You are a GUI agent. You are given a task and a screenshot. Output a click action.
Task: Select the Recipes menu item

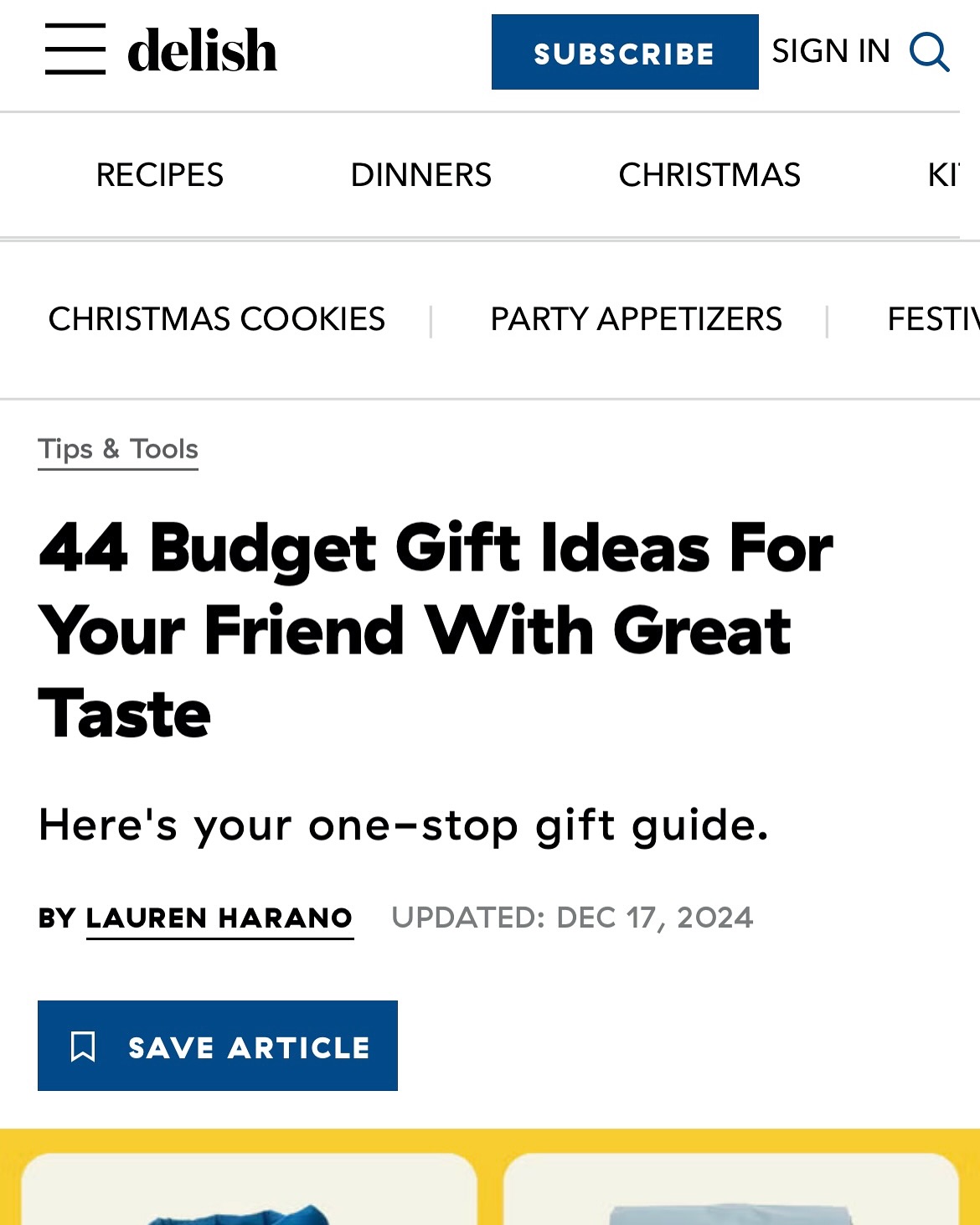(160, 174)
